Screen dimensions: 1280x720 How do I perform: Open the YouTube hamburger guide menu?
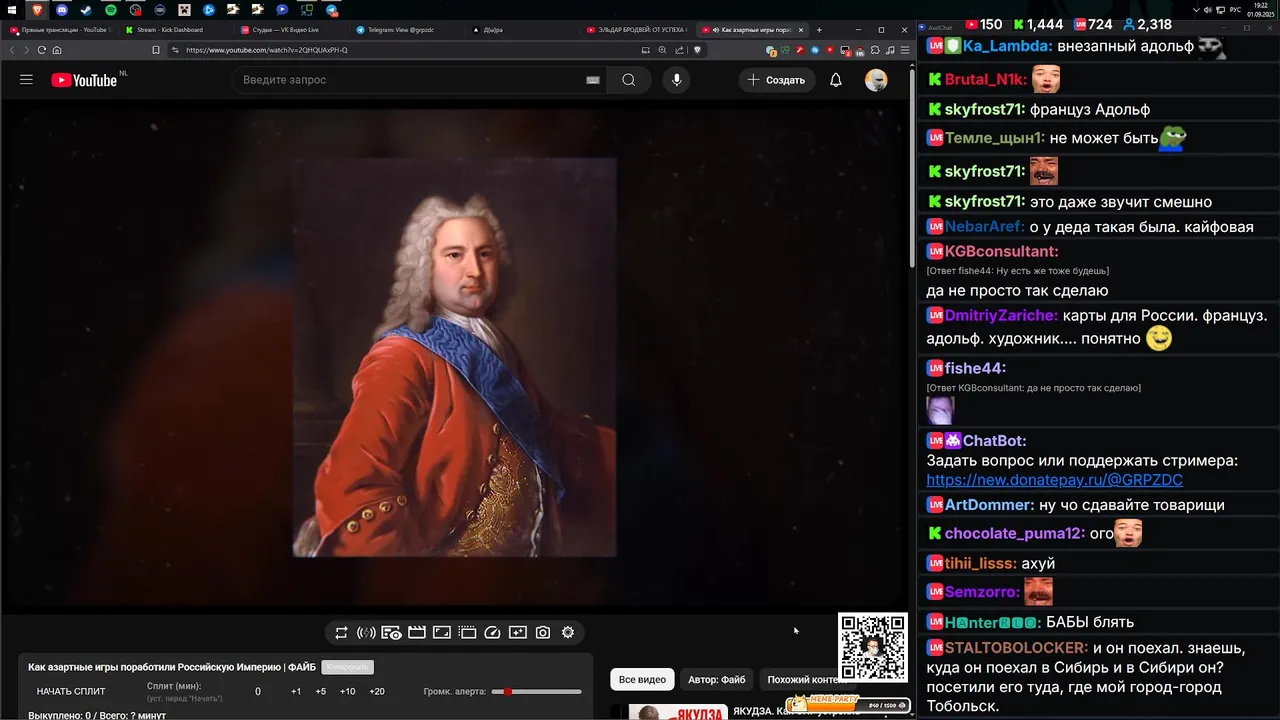coord(26,80)
